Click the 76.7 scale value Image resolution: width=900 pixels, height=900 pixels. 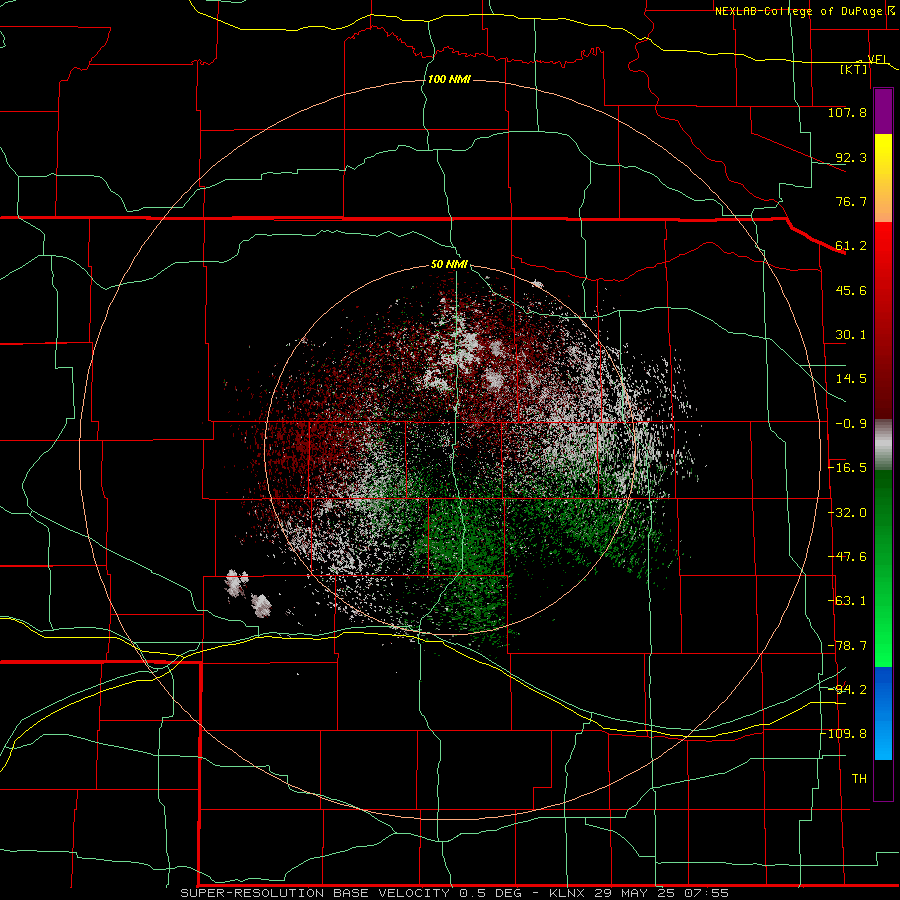851,201
